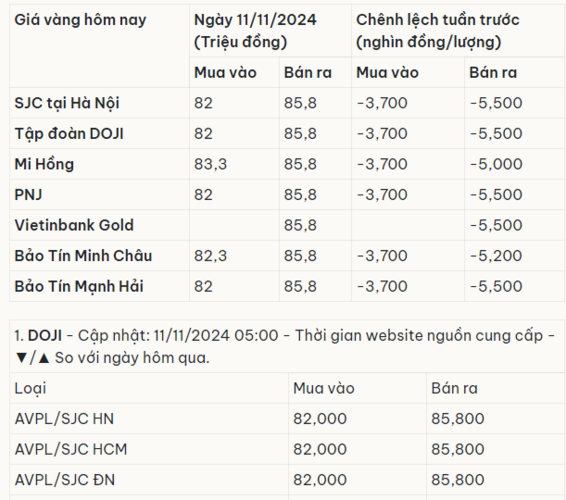Image resolution: width=566 pixels, height=500 pixels.
Task: Click the AVPL/SJC ĐN row
Action: [x=287, y=480]
